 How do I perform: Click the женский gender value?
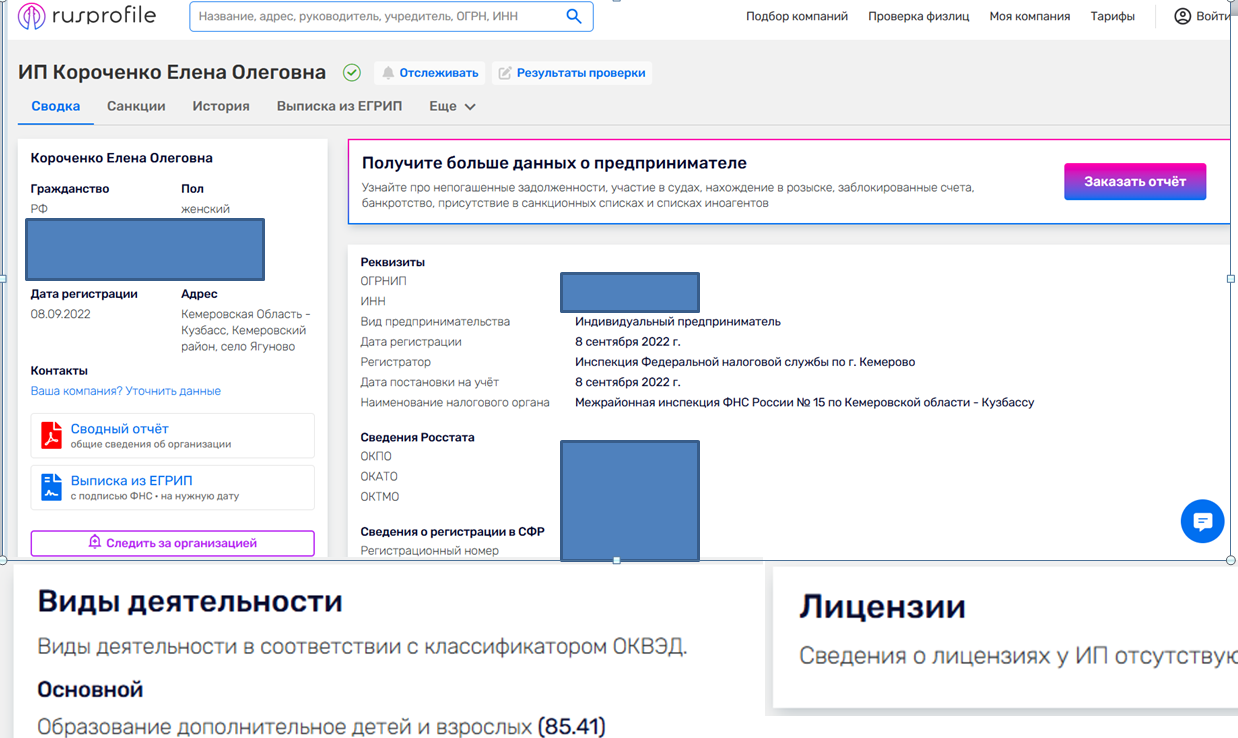coord(206,209)
